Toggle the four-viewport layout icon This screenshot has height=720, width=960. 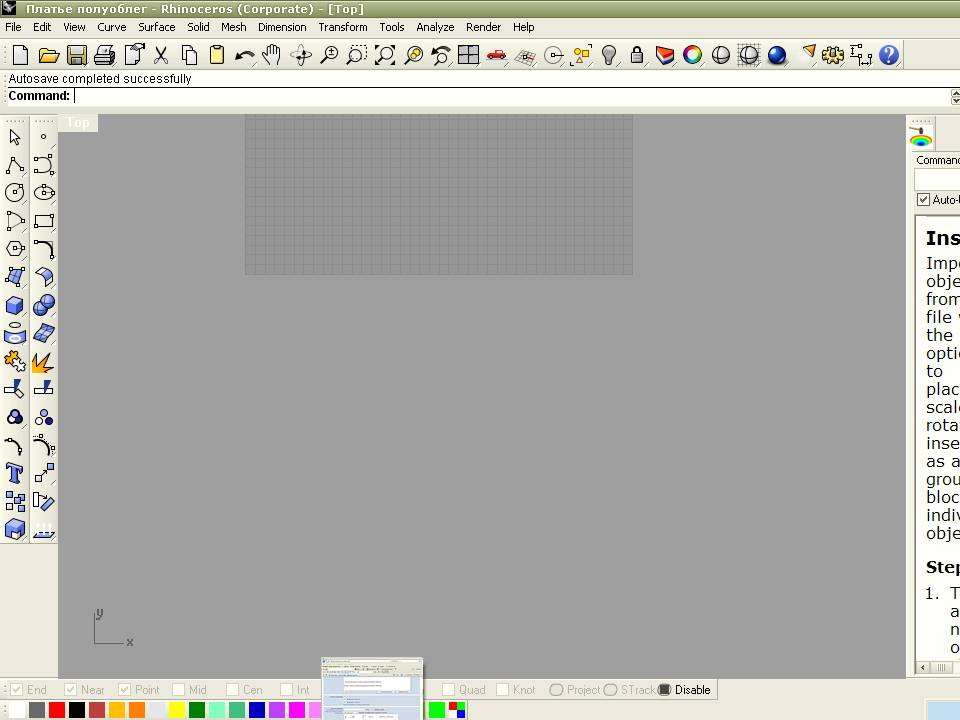(468, 55)
